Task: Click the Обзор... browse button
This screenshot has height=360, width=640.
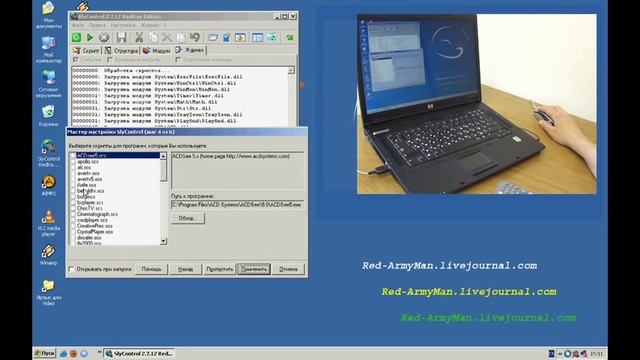Action: pos(187,218)
